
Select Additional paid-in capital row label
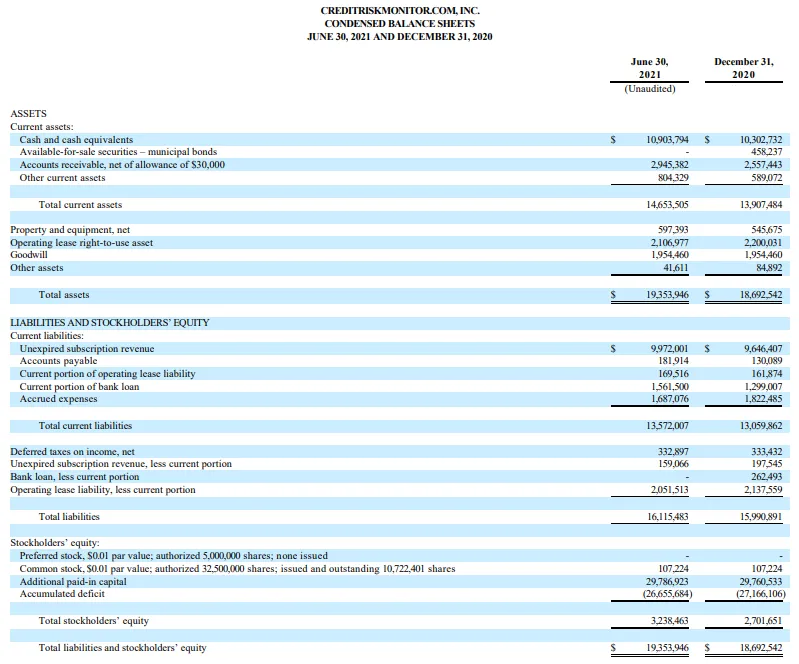[73, 581]
